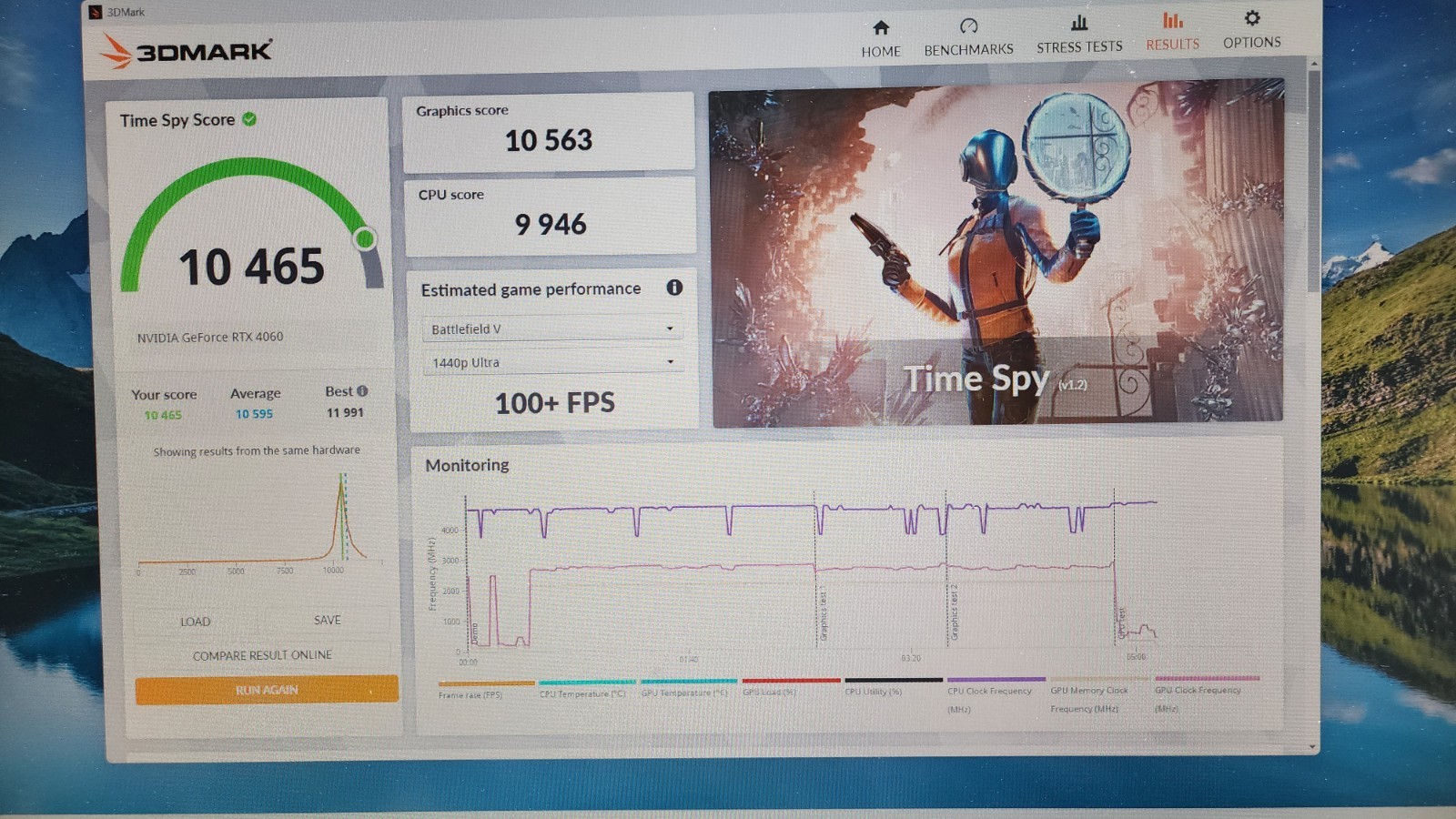Click the Monitoring heading

(x=467, y=465)
